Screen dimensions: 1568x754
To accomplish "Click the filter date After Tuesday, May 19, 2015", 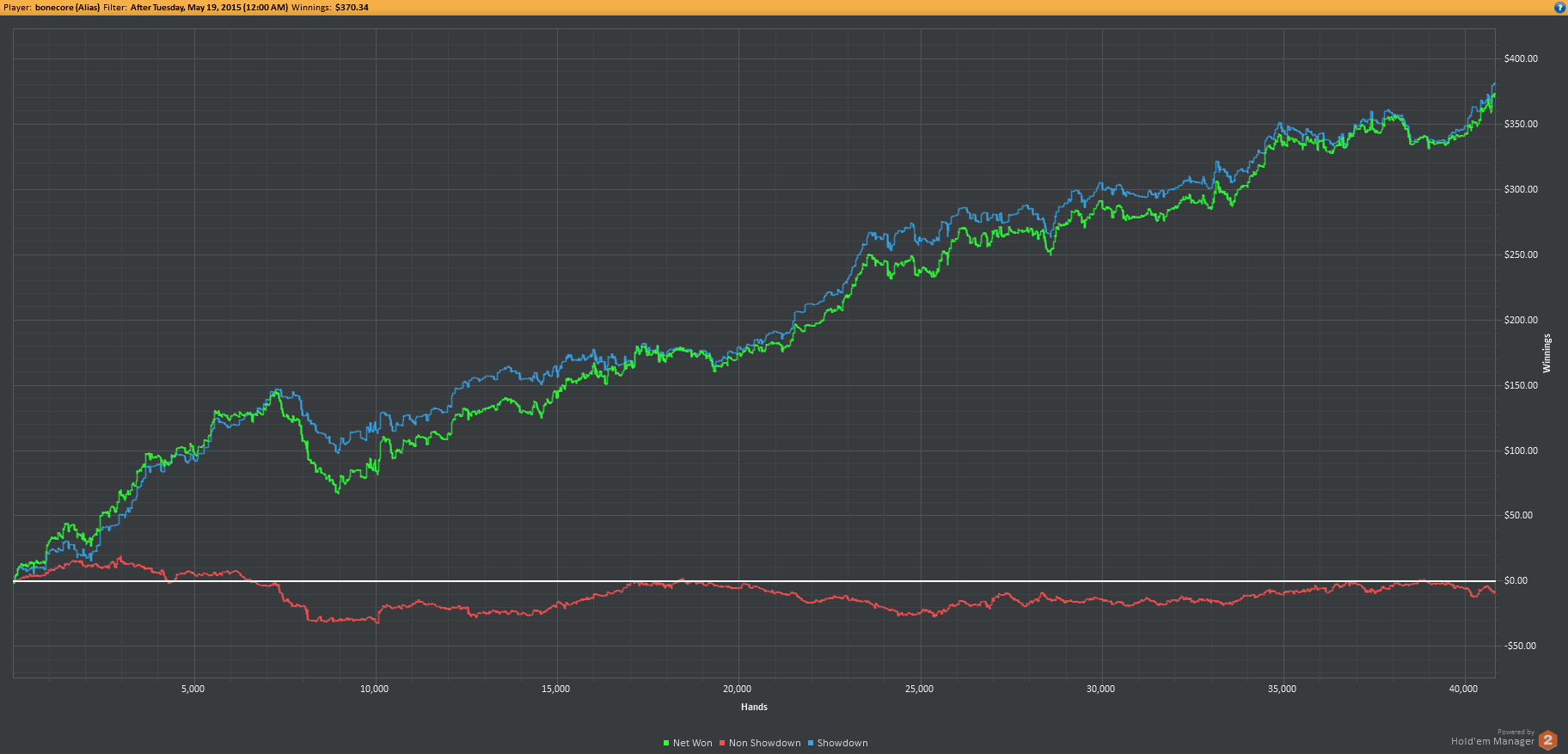I will [209, 8].
